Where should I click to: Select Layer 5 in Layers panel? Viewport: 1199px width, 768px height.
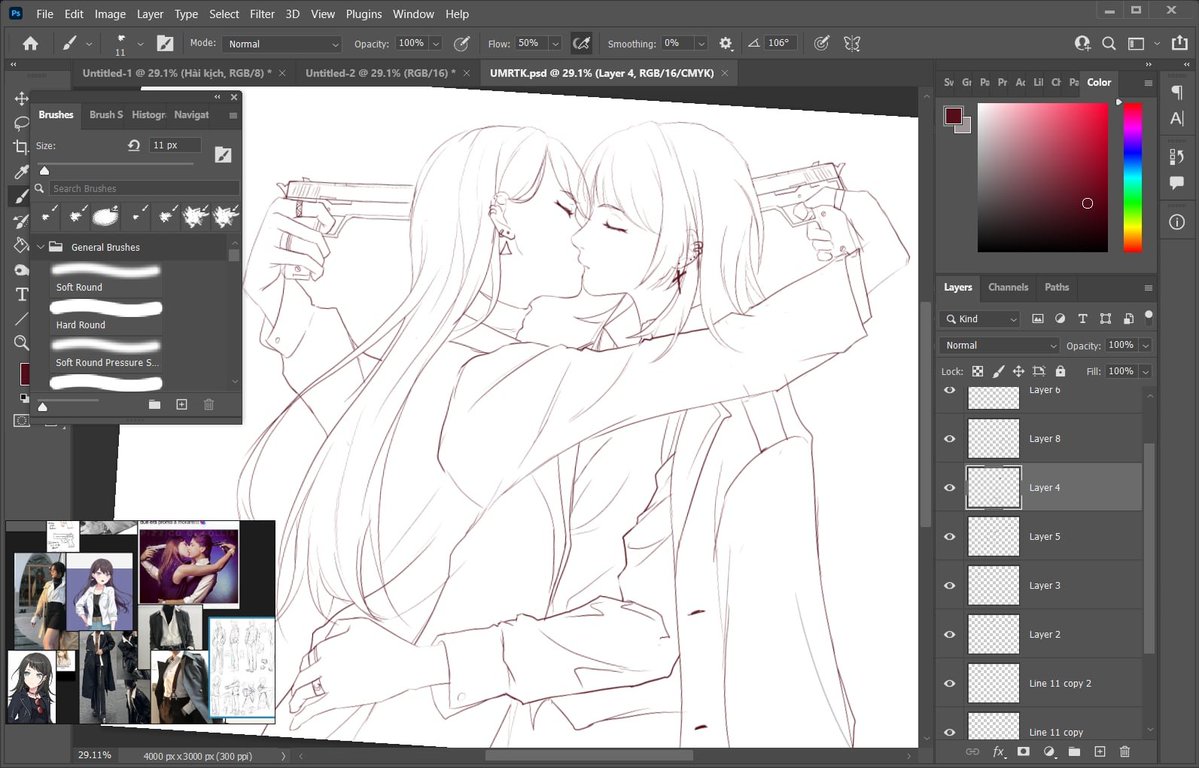click(x=1054, y=536)
